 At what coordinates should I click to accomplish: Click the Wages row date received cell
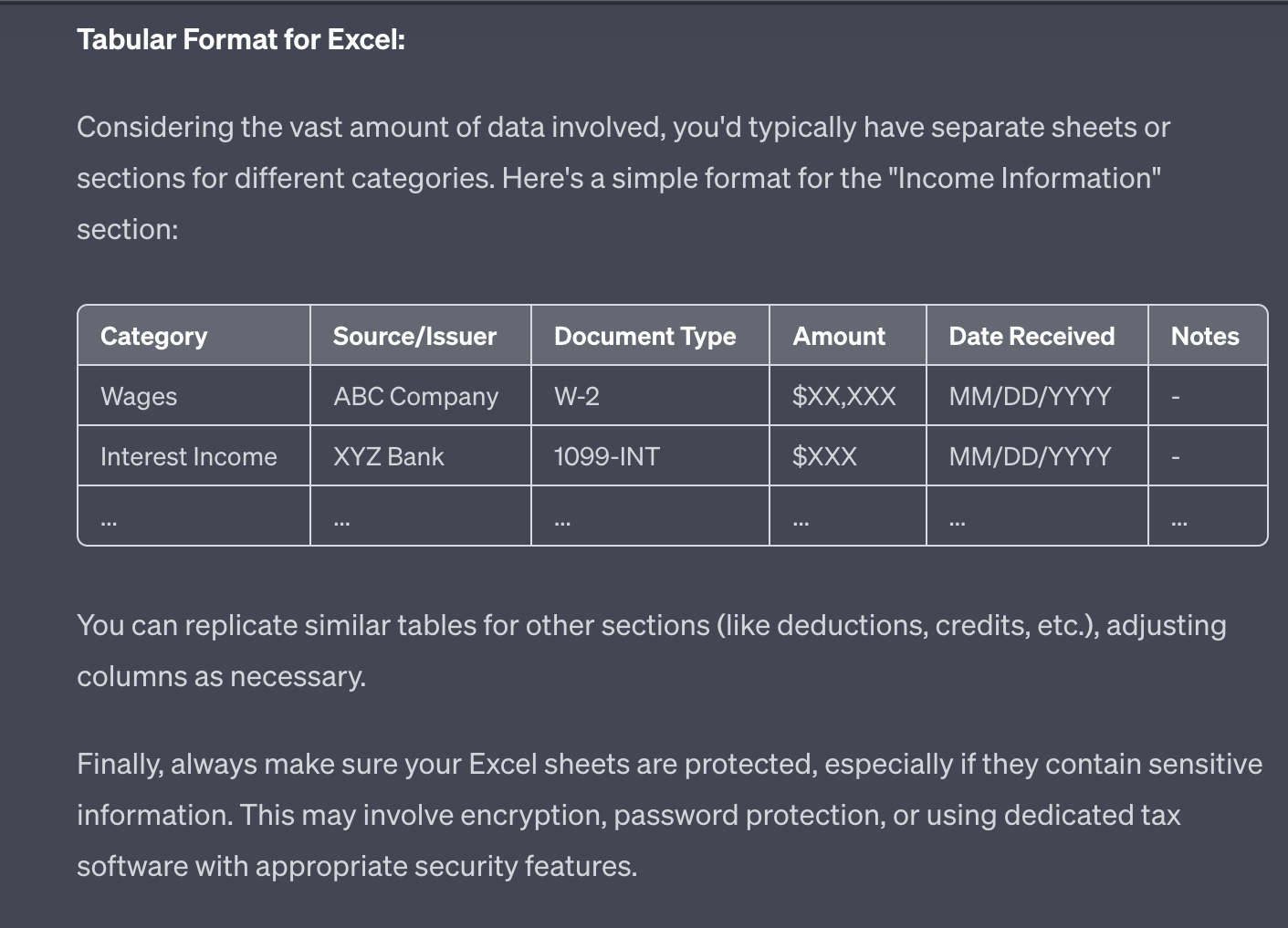1030,396
